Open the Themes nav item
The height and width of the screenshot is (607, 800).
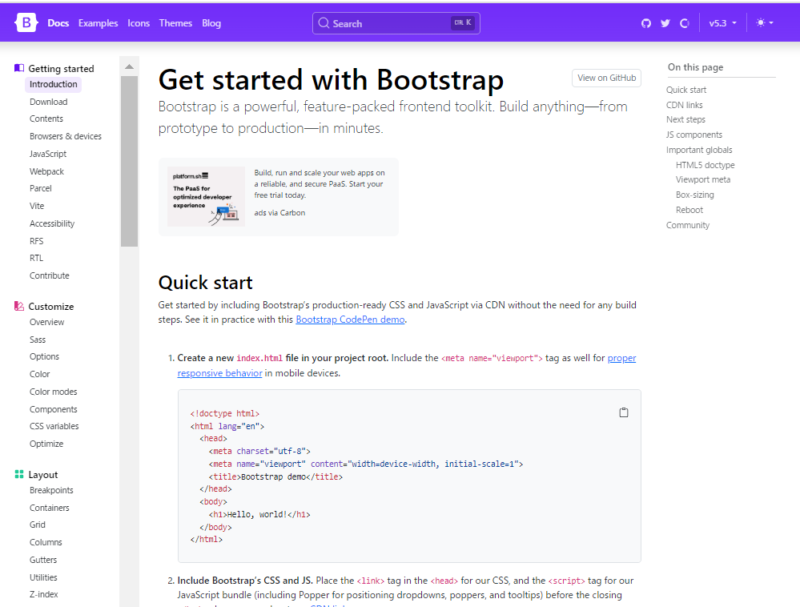click(x=175, y=22)
